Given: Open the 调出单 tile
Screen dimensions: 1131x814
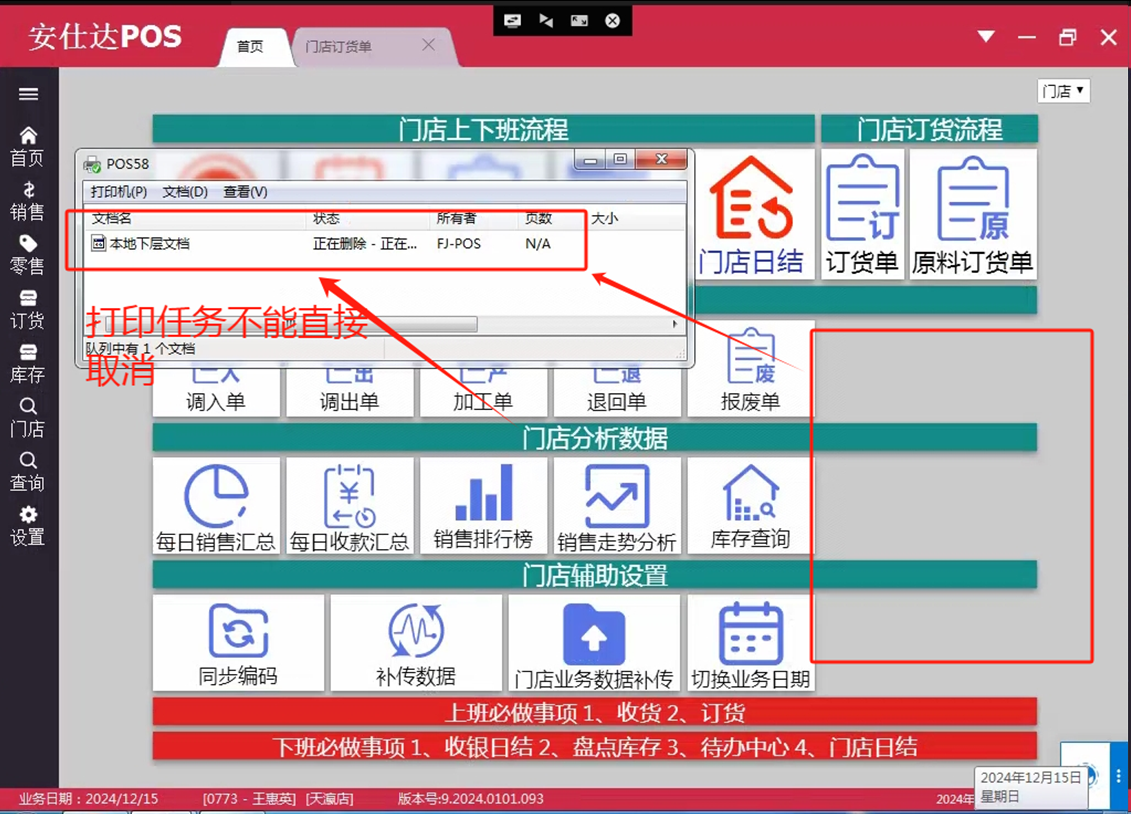Looking at the screenshot, I should click(x=349, y=392).
